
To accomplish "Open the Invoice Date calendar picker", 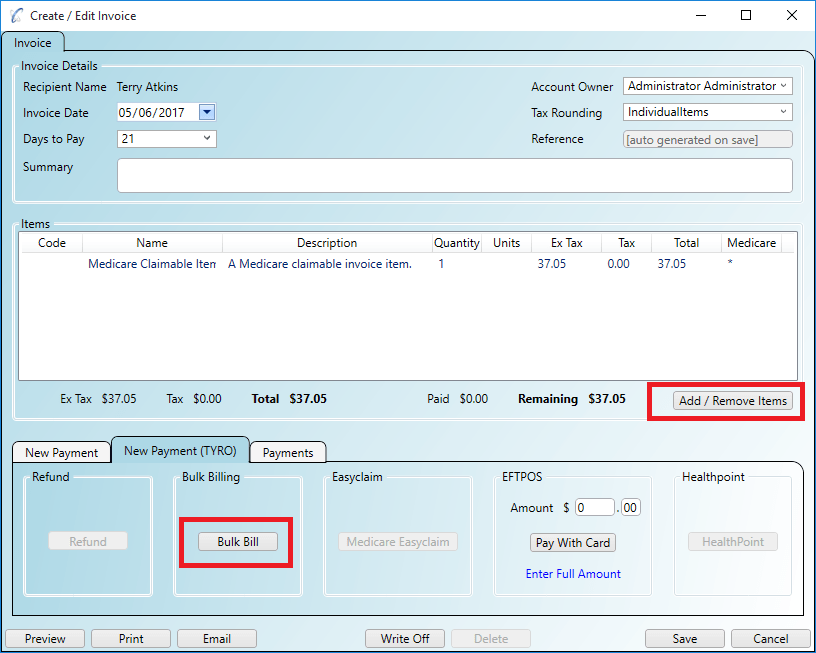I will click(207, 113).
